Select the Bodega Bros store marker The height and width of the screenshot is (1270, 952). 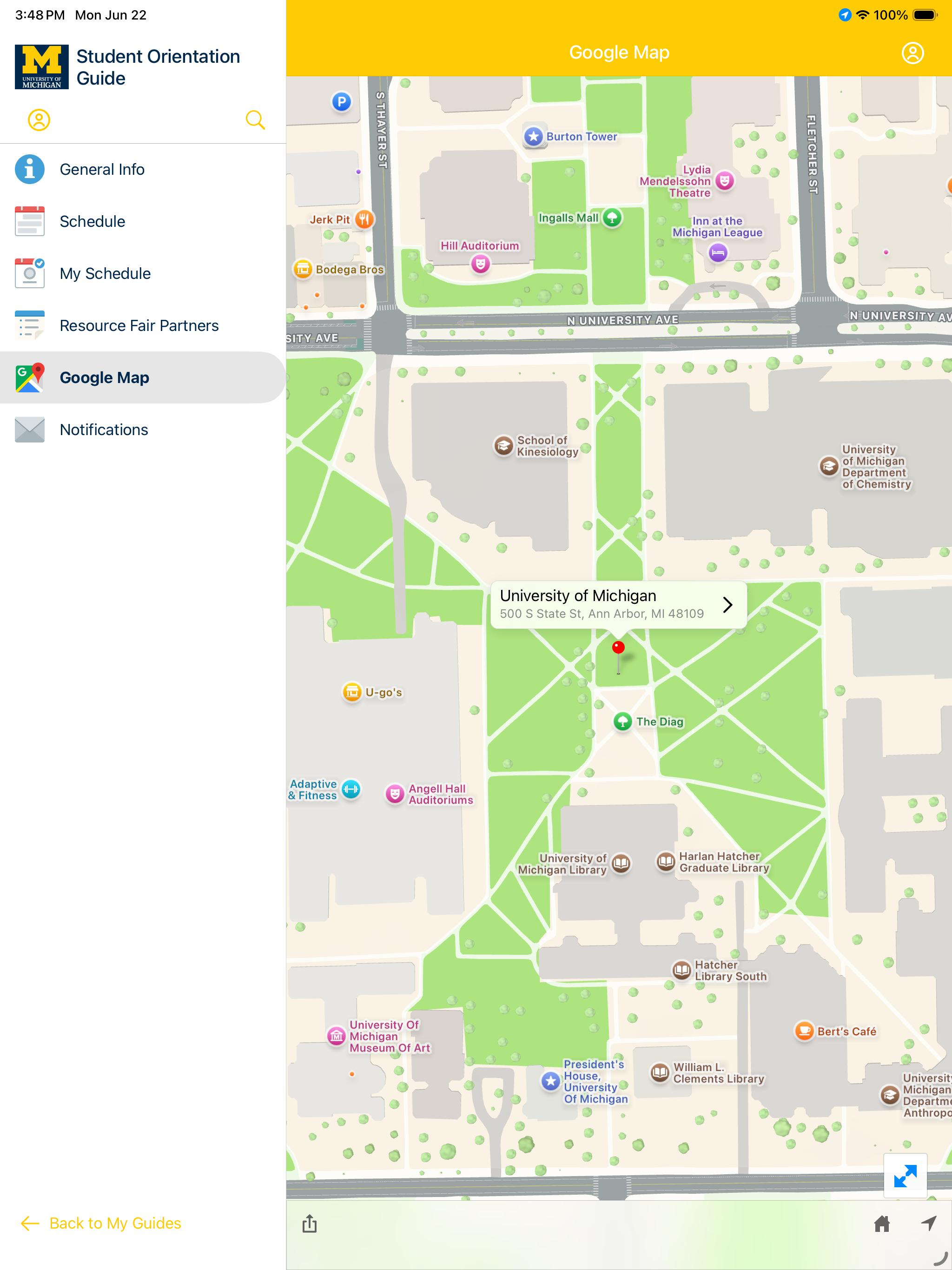click(x=303, y=269)
